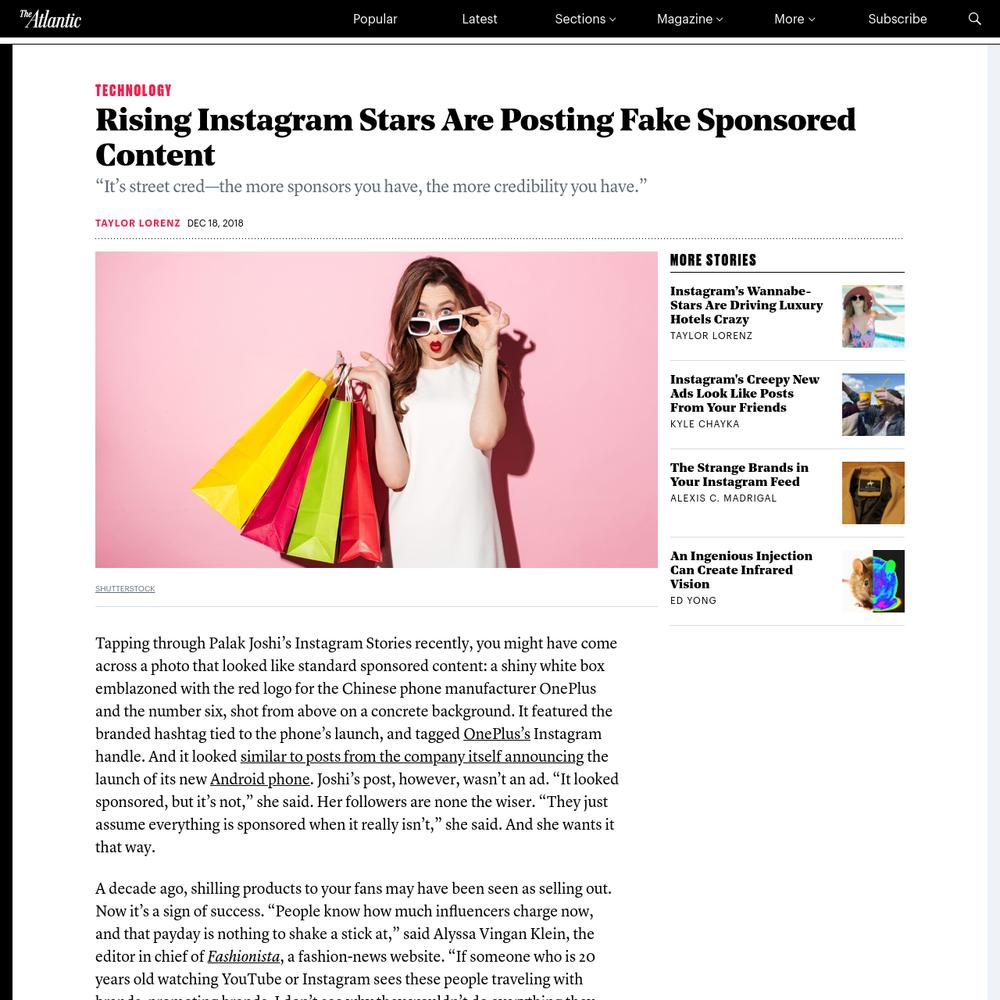Open the infrared mouse thumbnail
The image size is (1000, 1000).
coord(872,582)
